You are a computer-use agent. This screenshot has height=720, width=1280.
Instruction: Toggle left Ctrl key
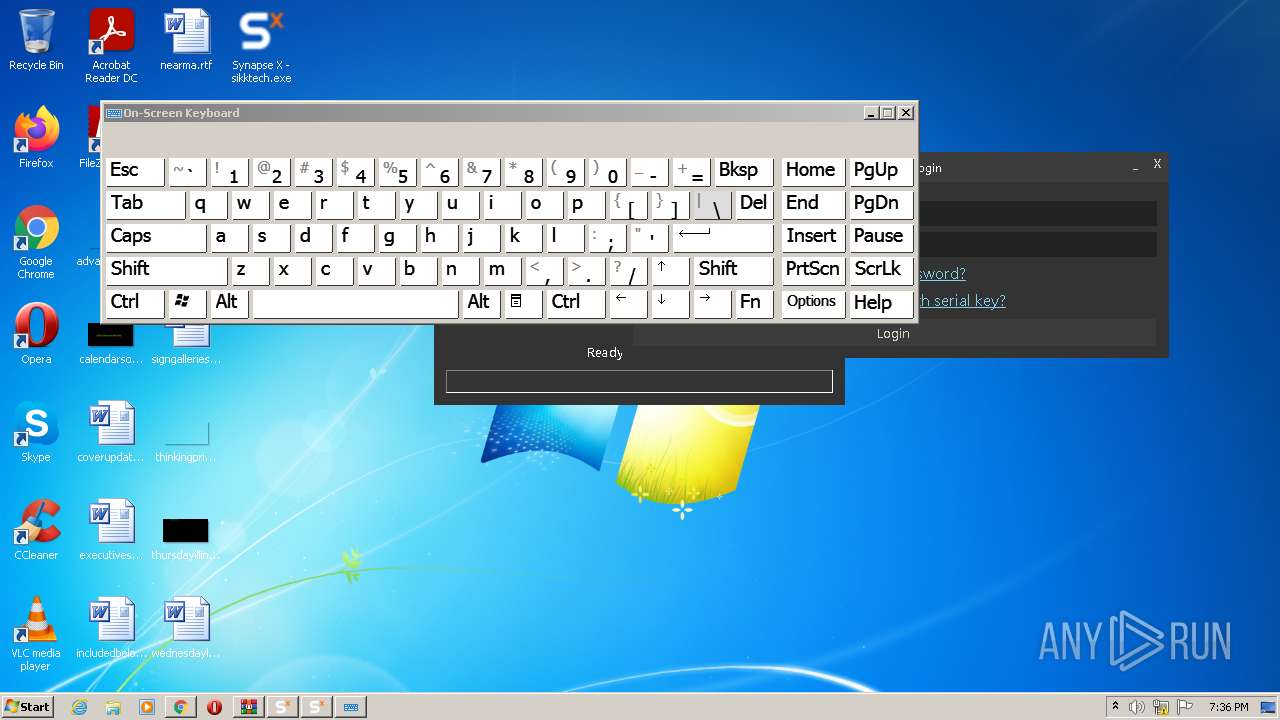point(135,302)
